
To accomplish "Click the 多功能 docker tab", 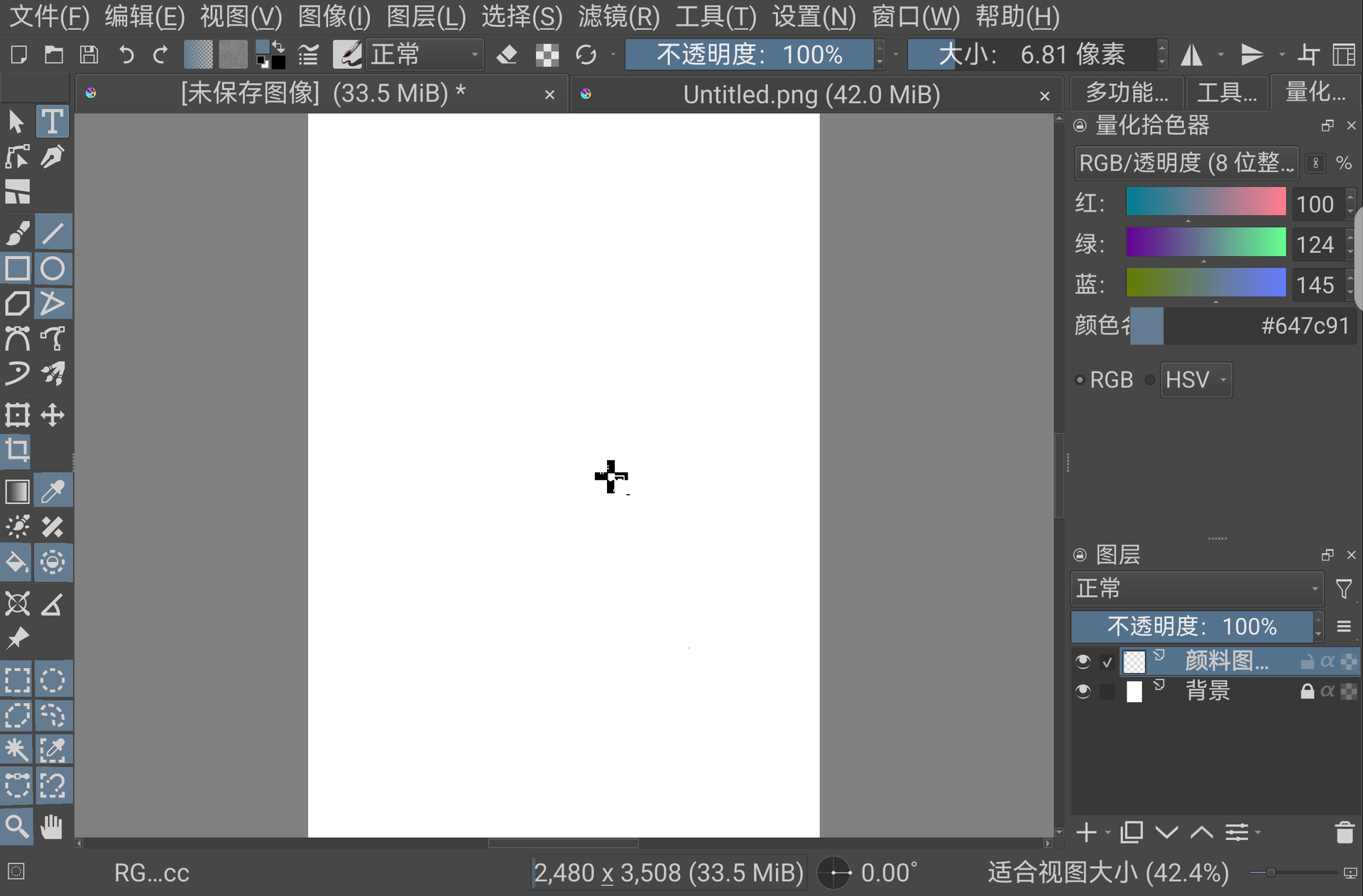I will coord(1127,92).
